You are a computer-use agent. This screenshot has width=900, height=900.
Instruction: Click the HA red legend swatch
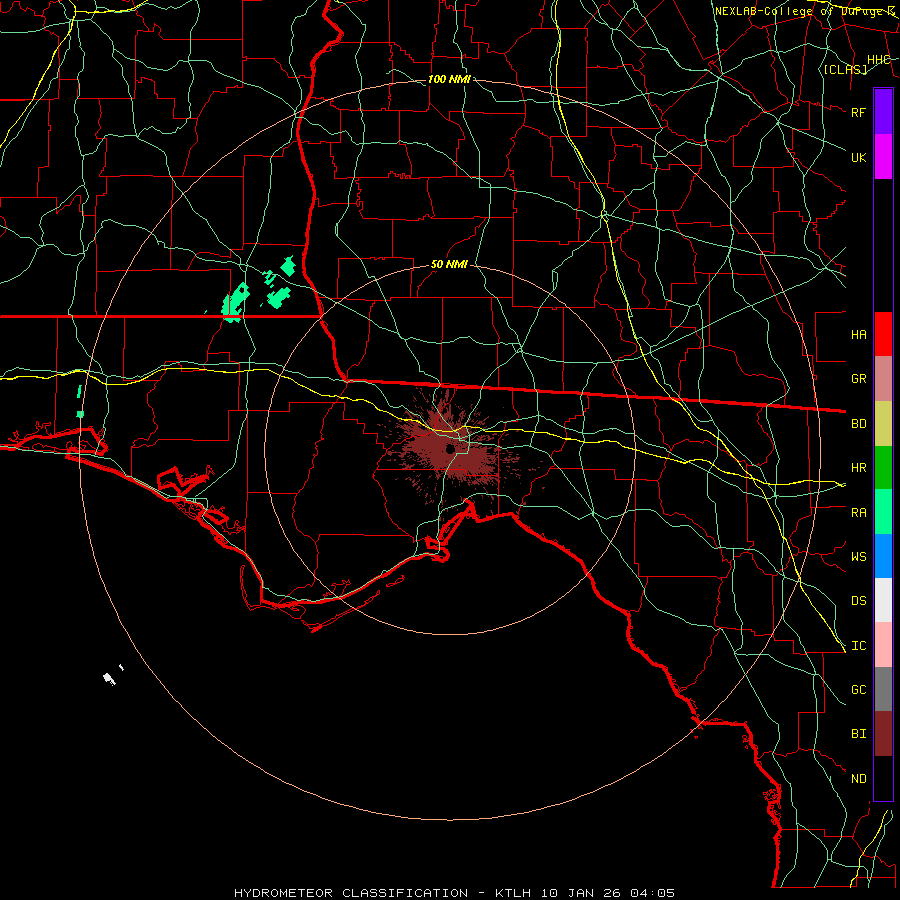click(883, 334)
